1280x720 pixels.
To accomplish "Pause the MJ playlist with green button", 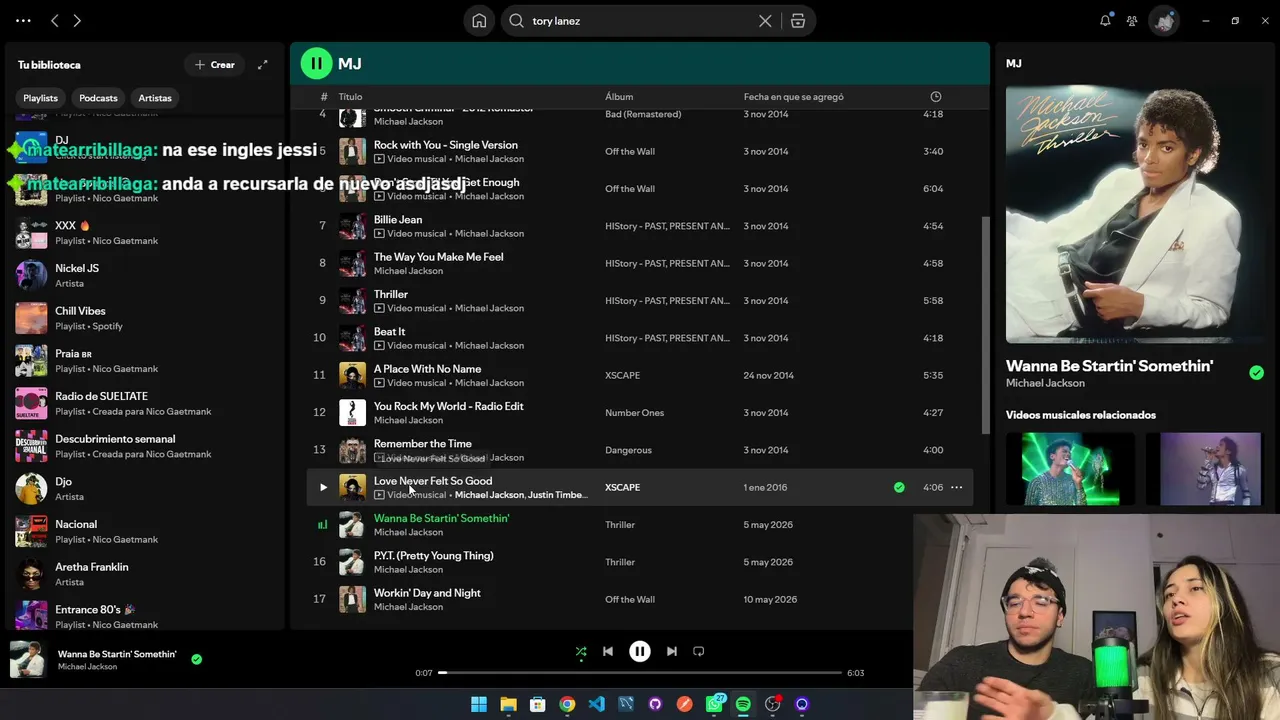I will [316, 63].
